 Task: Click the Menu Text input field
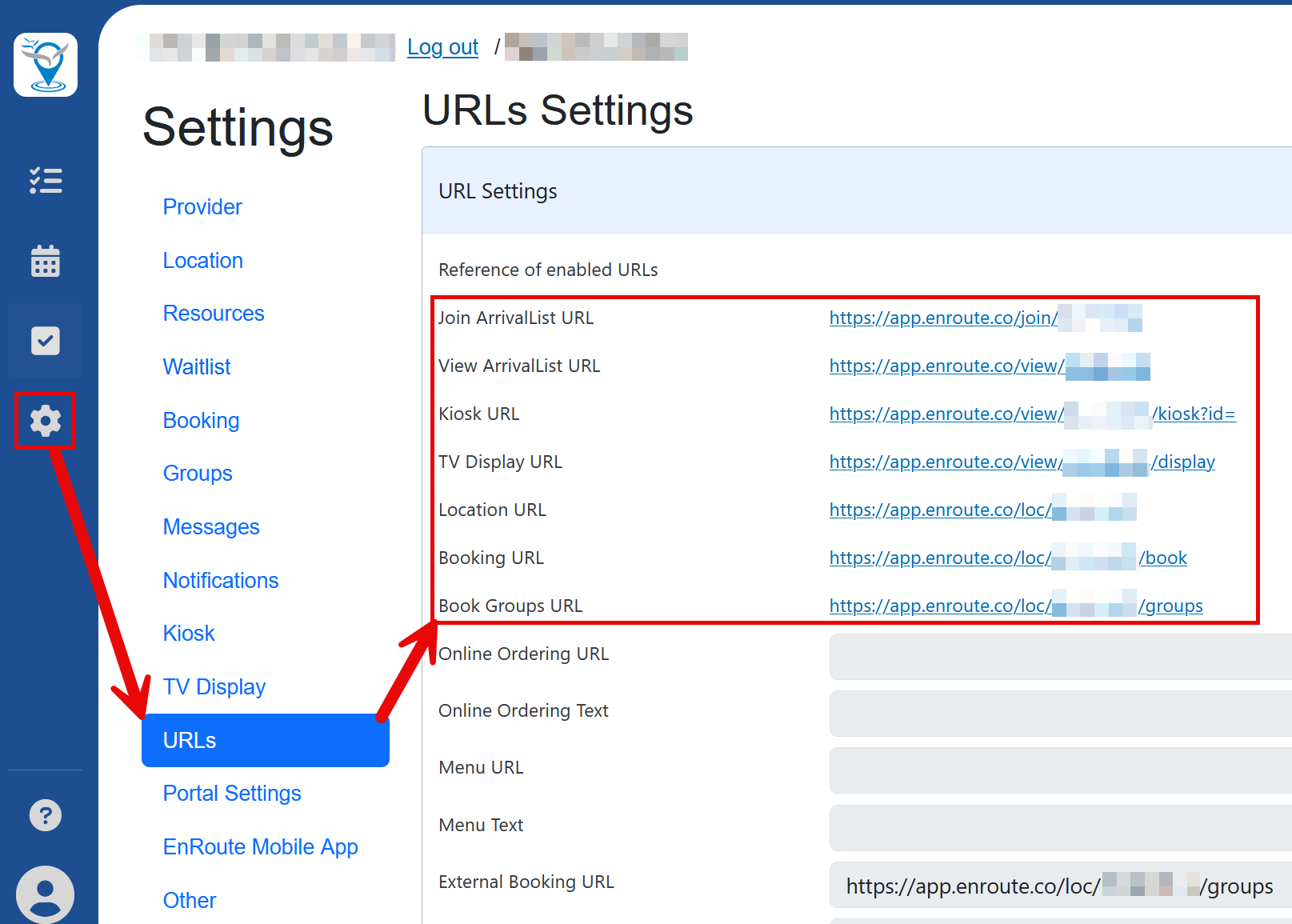[x=1061, y=828]
